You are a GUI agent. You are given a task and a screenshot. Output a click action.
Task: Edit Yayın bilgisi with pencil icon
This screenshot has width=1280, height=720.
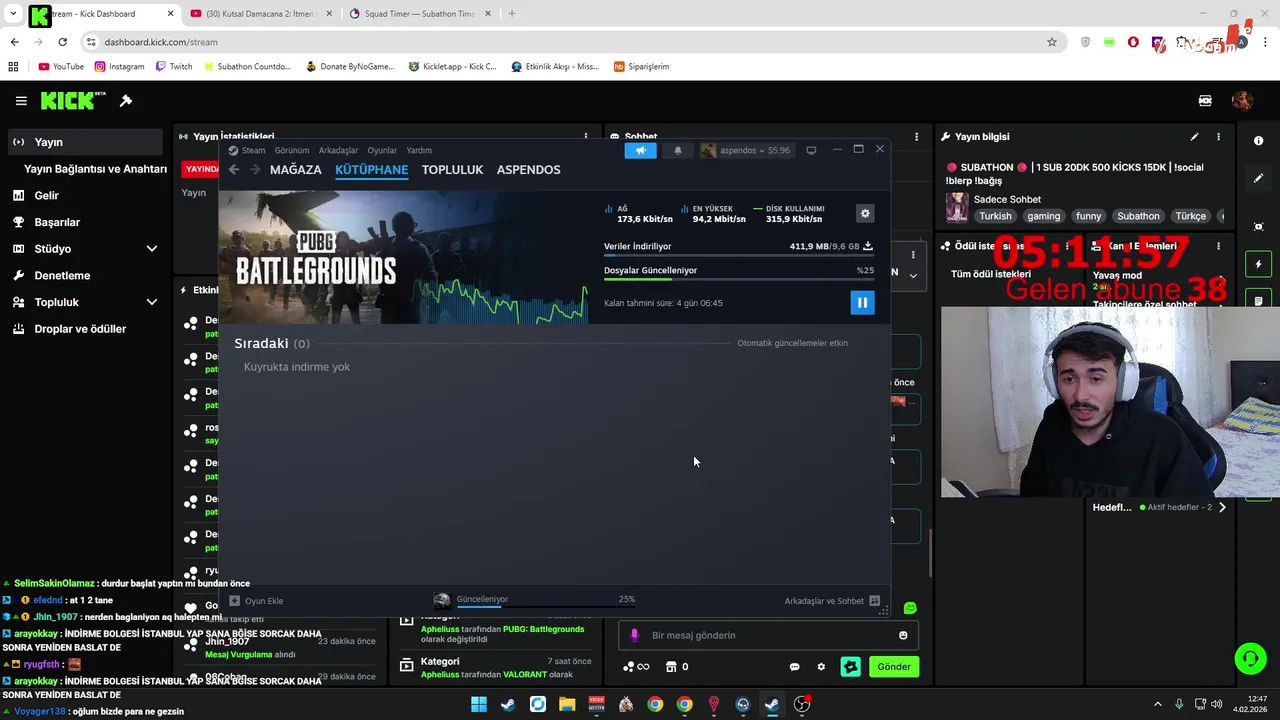(1194, 137)
